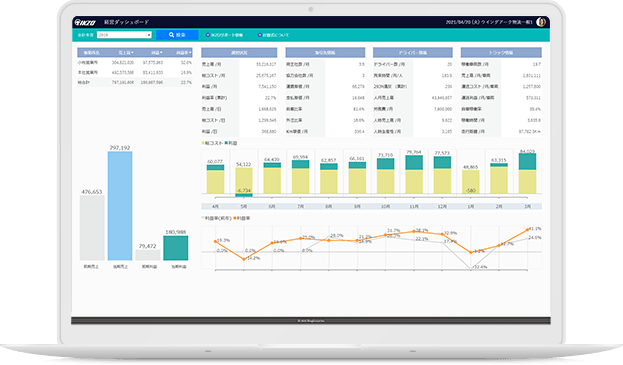The width and height of the screenshot is (623, 365).
Task: Click the 走行距離/月 metric row
Action: click(x=501, y=131)
